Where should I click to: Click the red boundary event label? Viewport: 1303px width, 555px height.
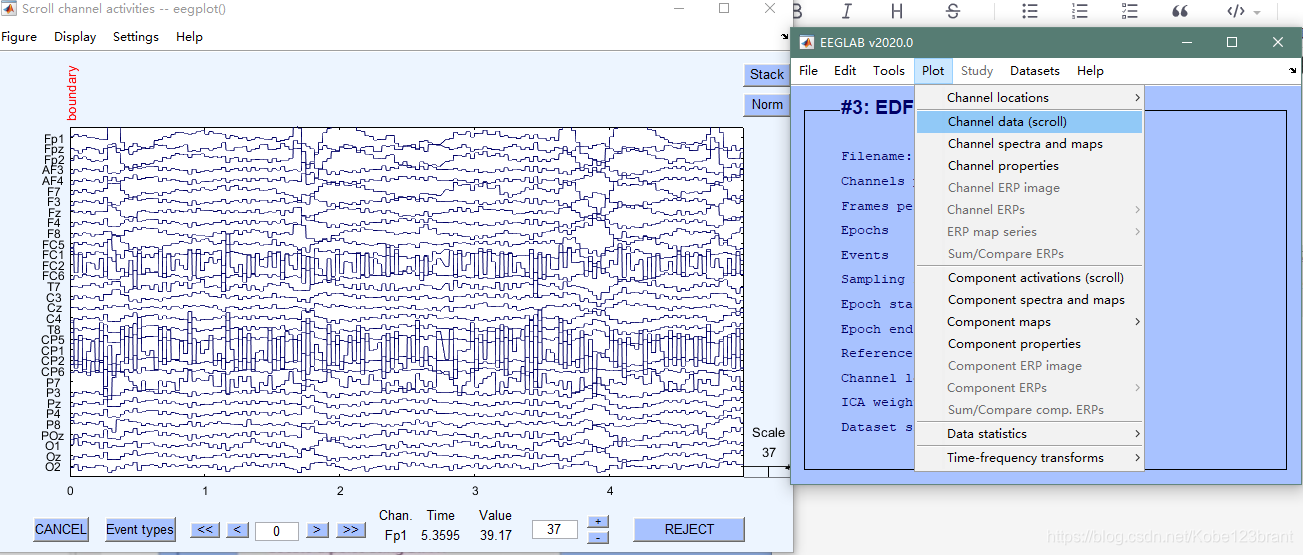pos(72,93)
